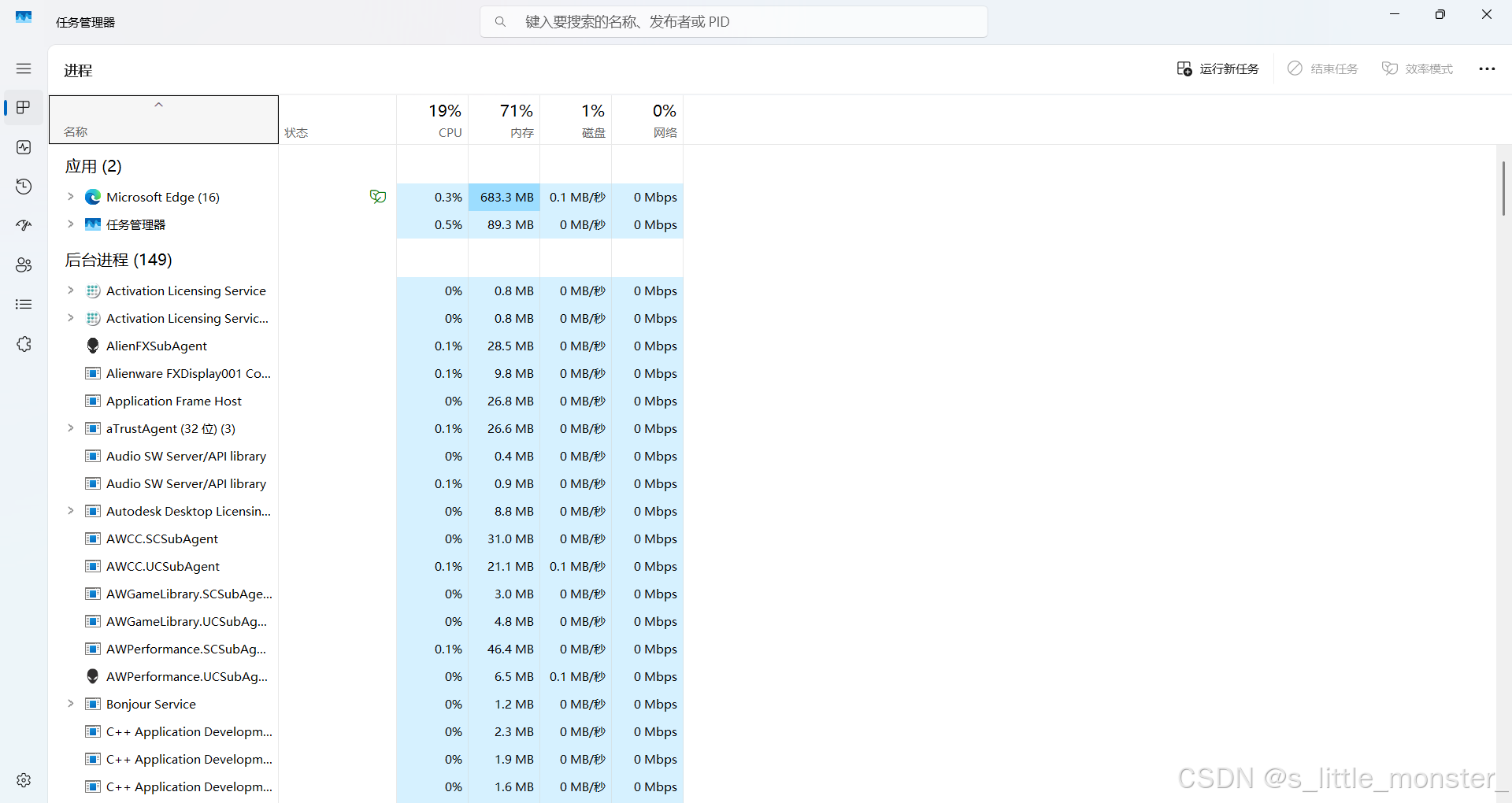Expand the Autodesk Desktop Licensing row

tap(71, 511)
